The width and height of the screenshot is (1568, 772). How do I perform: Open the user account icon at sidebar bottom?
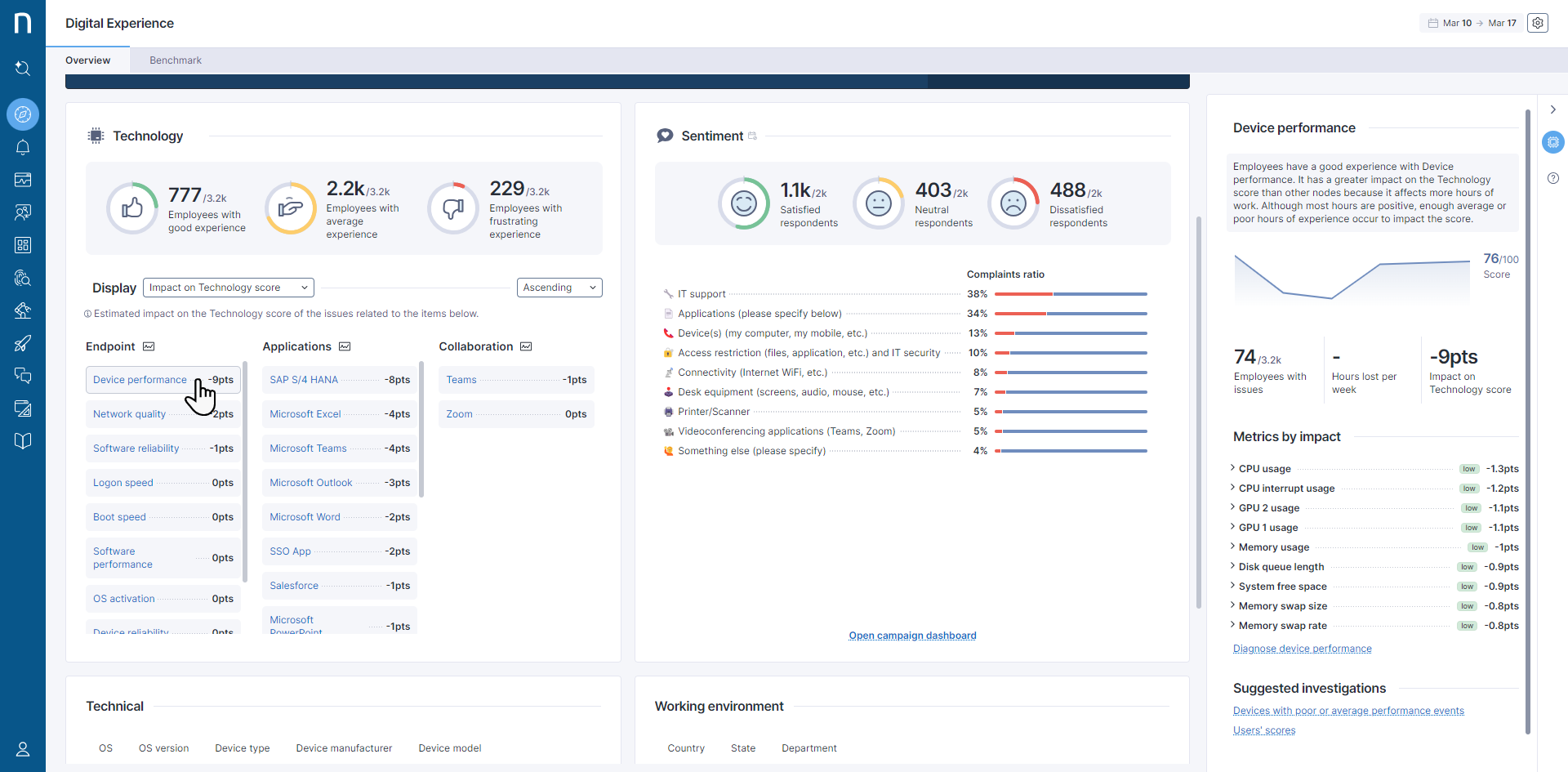coord(23,749)
